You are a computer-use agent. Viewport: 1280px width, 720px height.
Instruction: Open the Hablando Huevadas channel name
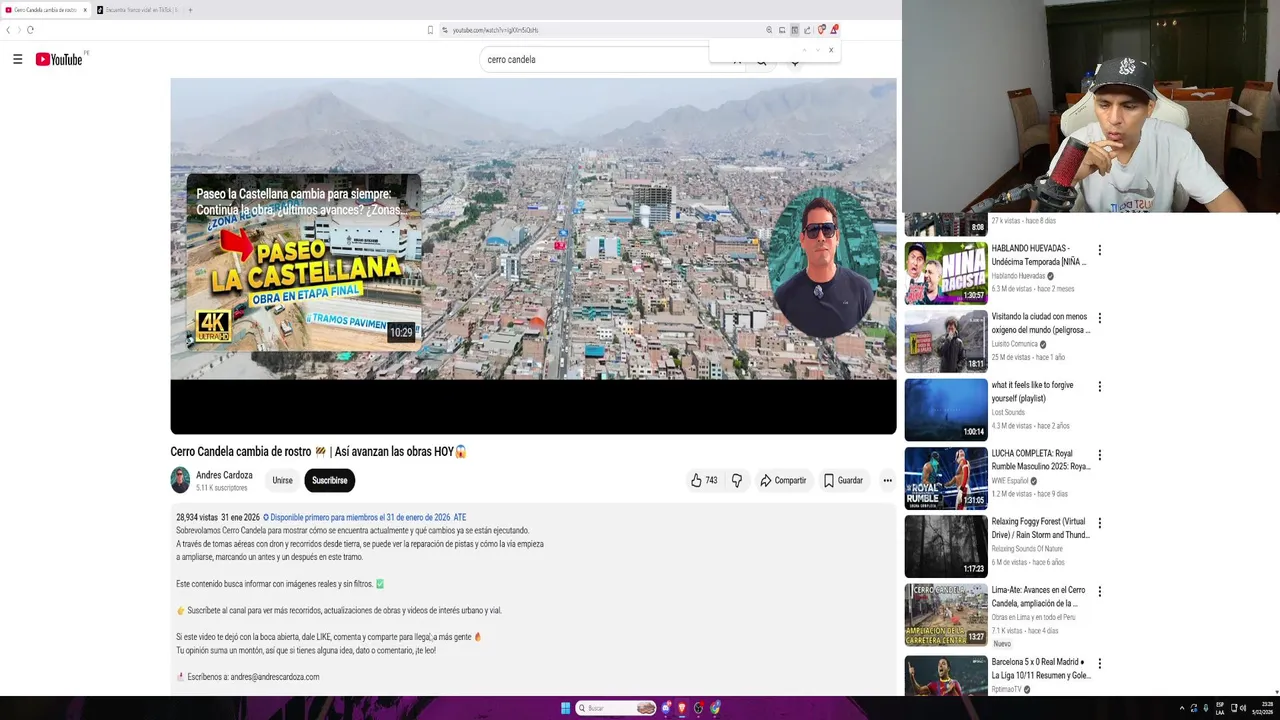pos(1018,276)
